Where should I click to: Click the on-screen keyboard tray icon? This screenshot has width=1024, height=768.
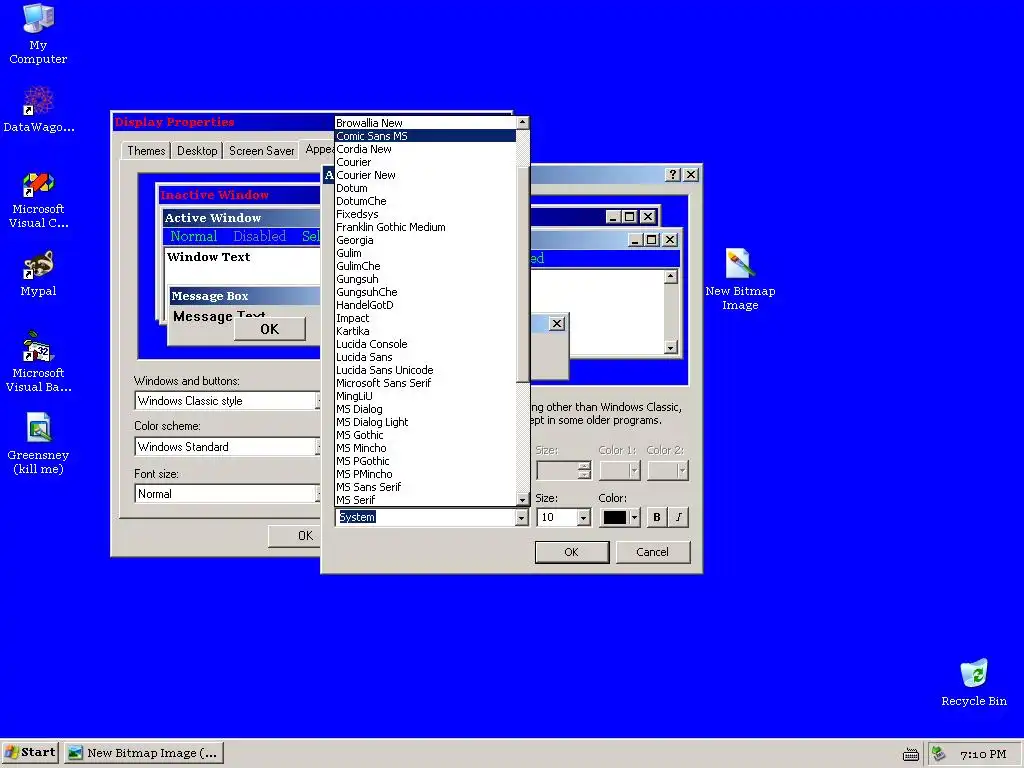[910, 754]
